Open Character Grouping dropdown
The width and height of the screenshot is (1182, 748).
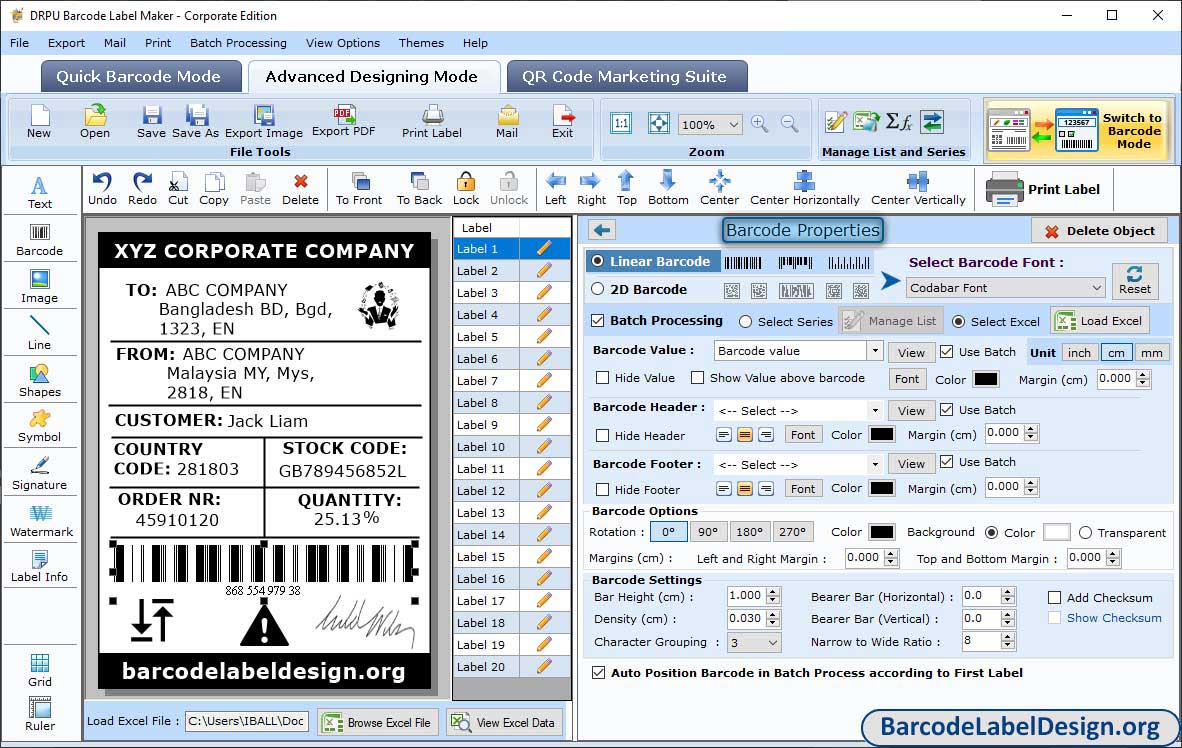pos(754,642)
